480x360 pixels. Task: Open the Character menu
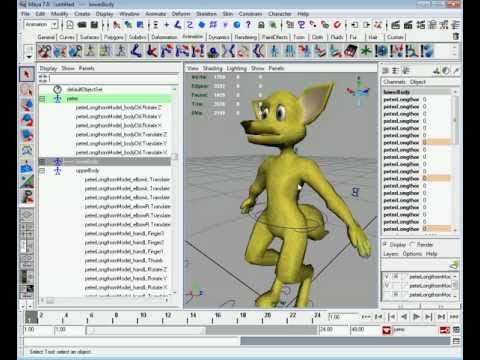[x=280, y=14]
